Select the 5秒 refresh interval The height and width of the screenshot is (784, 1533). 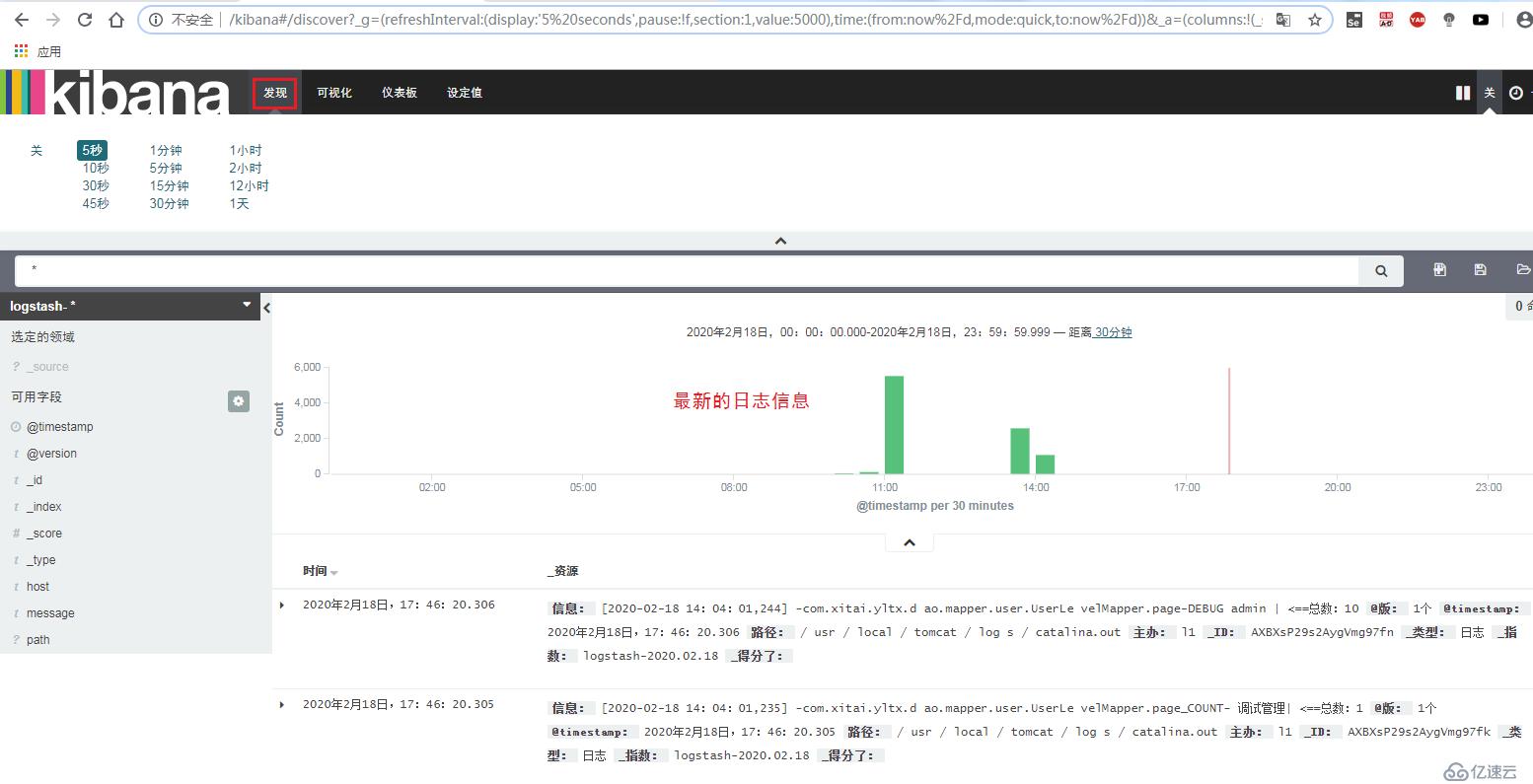pyautogui.click(x=92, y=150)
